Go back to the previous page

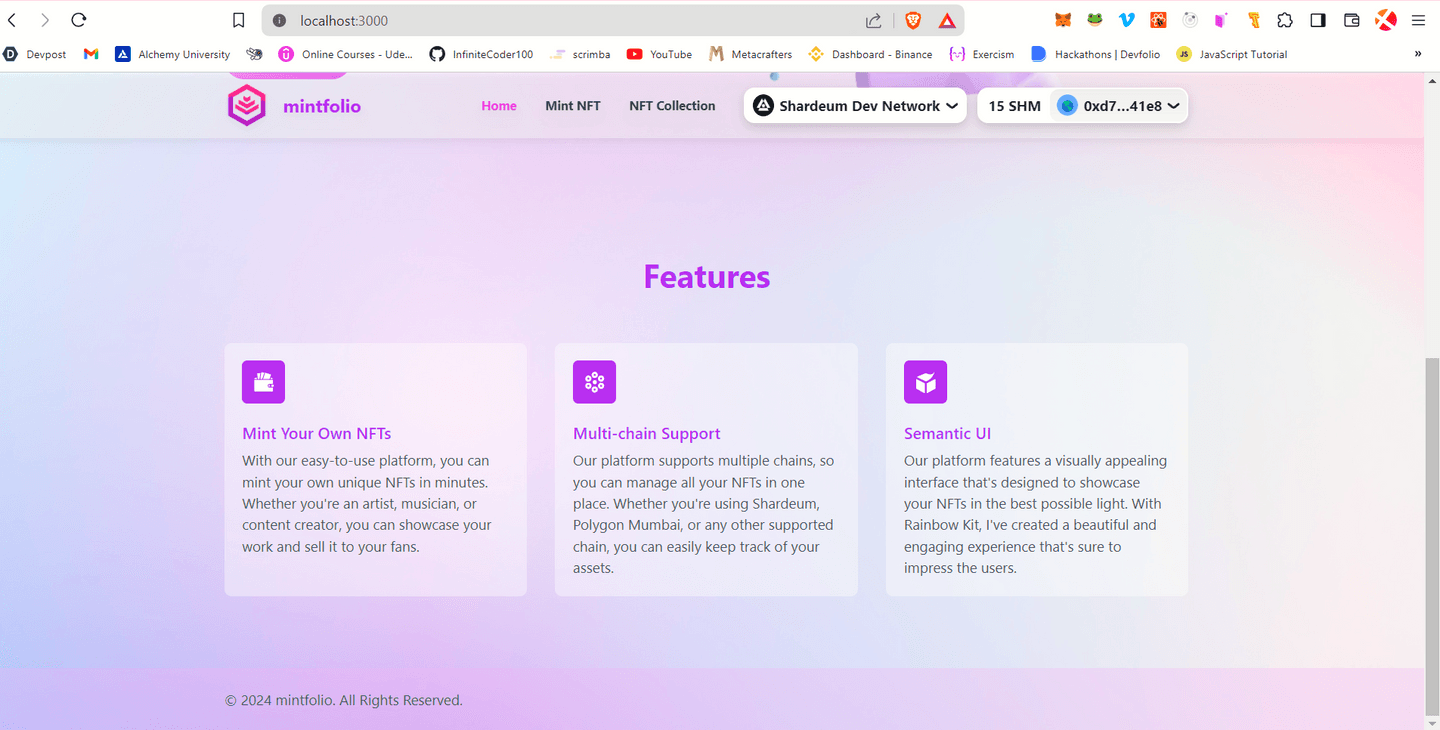click(x=12, y=20)
